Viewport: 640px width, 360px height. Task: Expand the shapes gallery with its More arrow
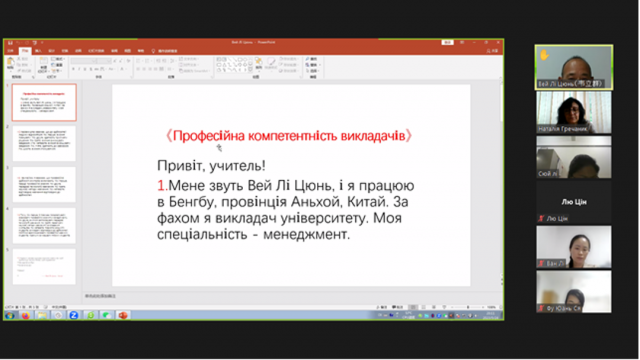251,70
